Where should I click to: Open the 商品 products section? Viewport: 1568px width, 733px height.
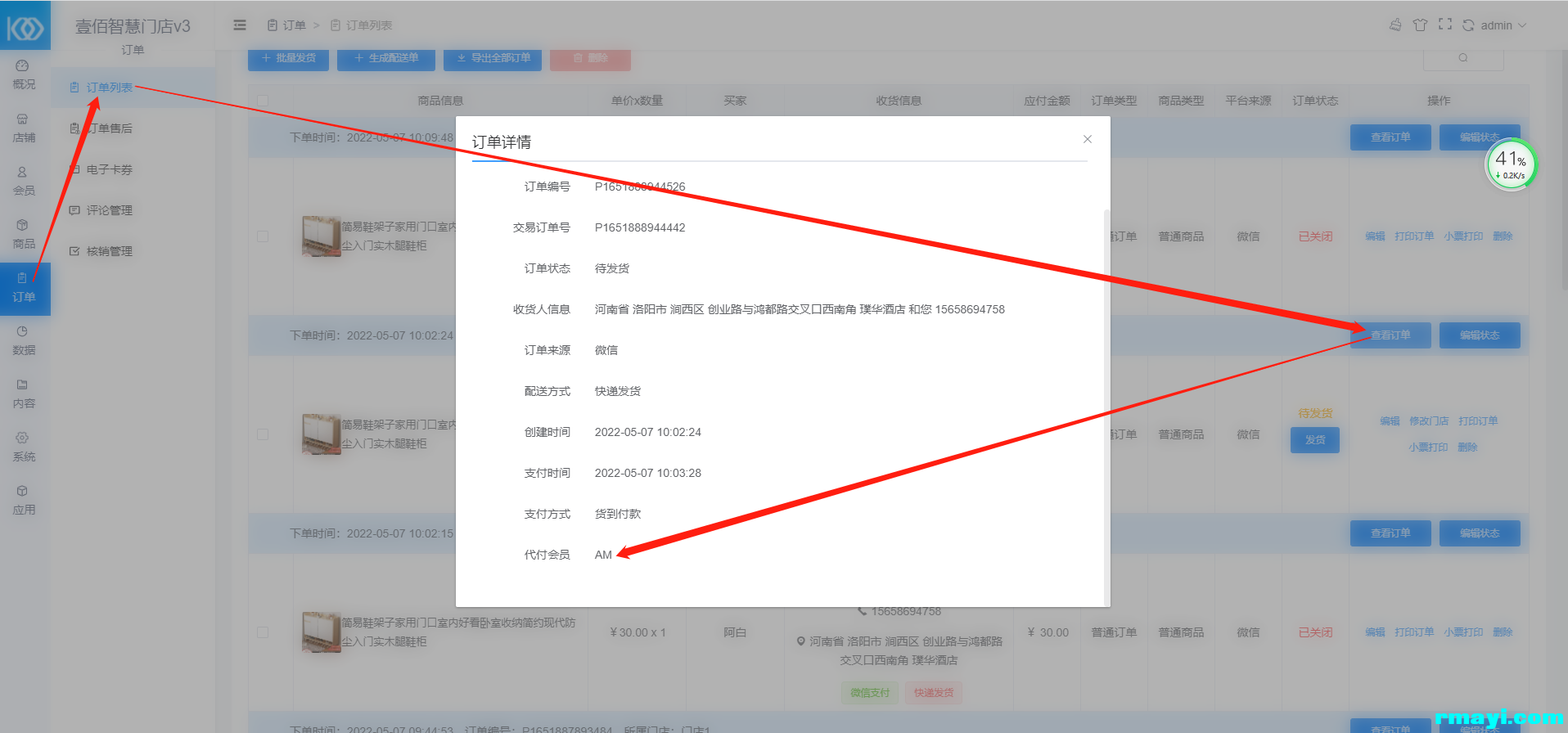(24, 235)
